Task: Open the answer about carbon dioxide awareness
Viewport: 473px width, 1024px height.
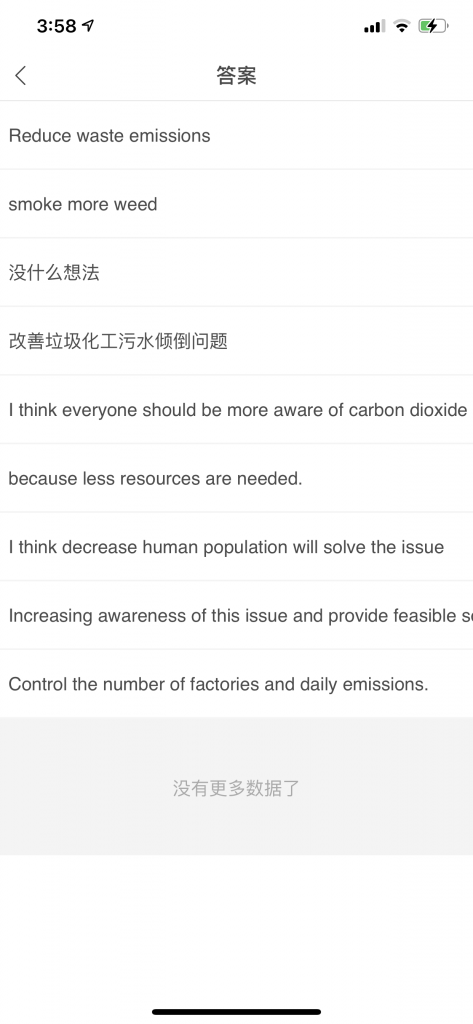Action: tap(236, 409)
